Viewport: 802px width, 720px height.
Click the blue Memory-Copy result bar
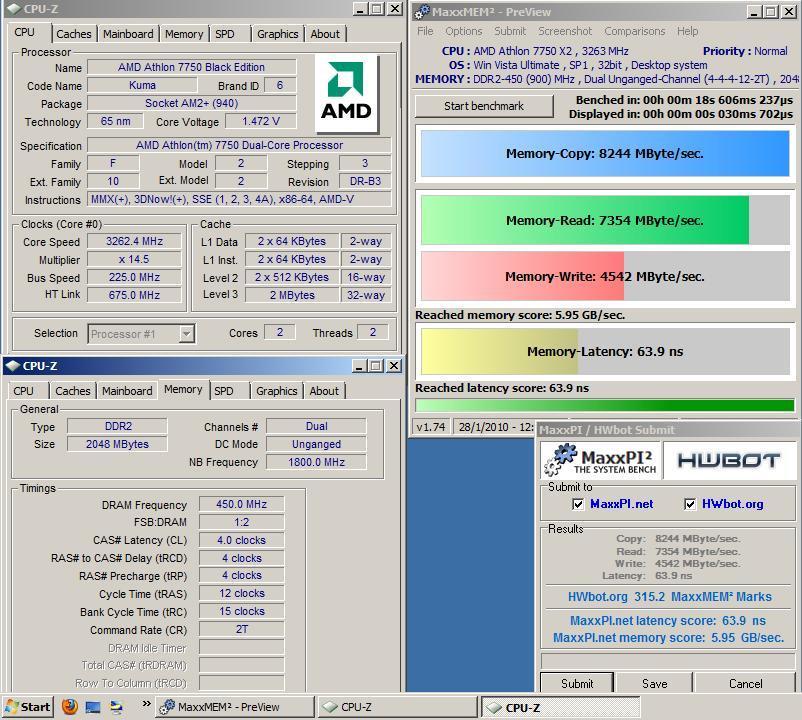[605, 153]
